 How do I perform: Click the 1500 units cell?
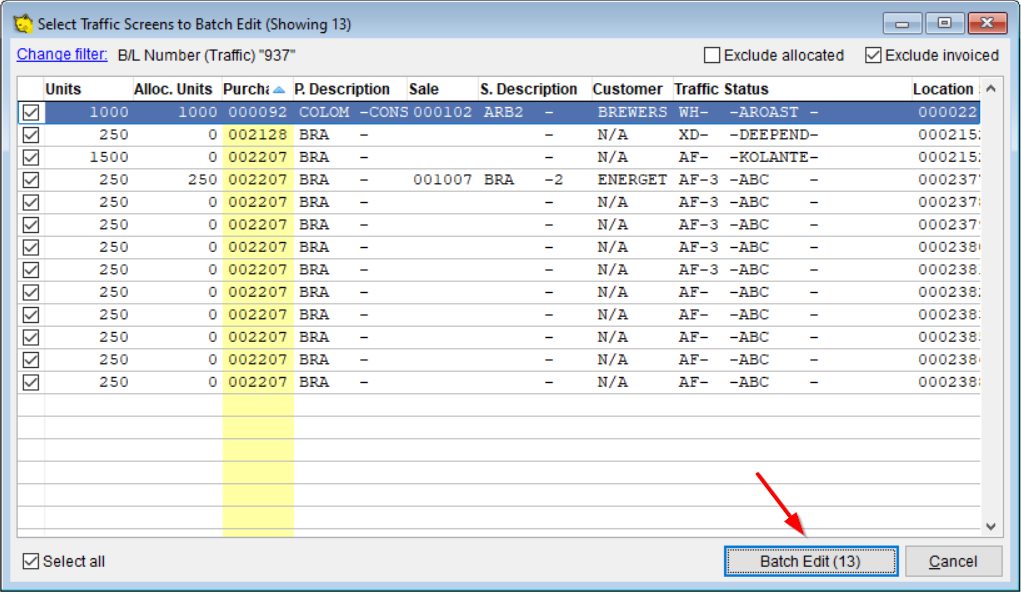109,158
